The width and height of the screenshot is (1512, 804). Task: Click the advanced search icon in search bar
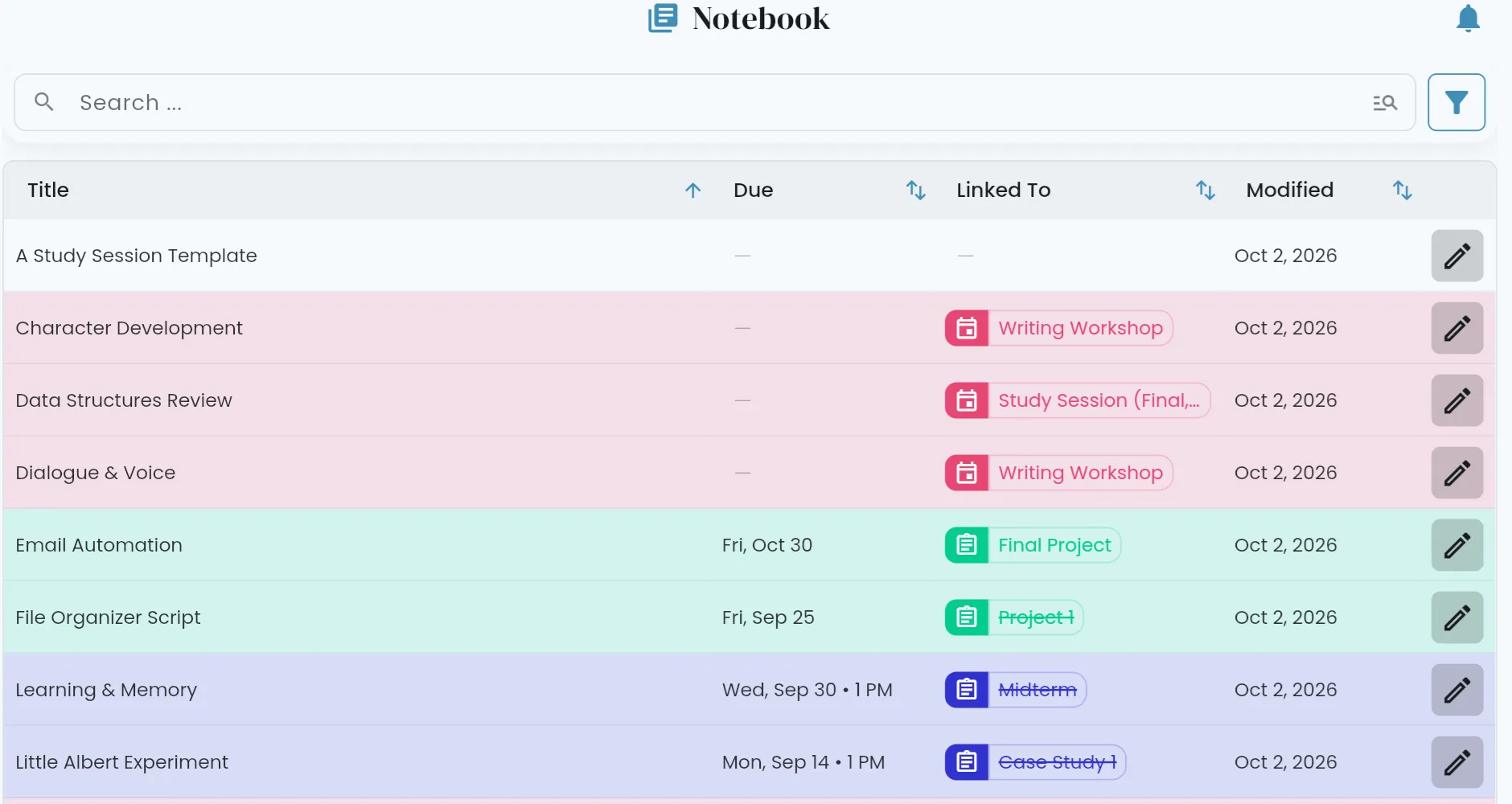point(1384,103)
